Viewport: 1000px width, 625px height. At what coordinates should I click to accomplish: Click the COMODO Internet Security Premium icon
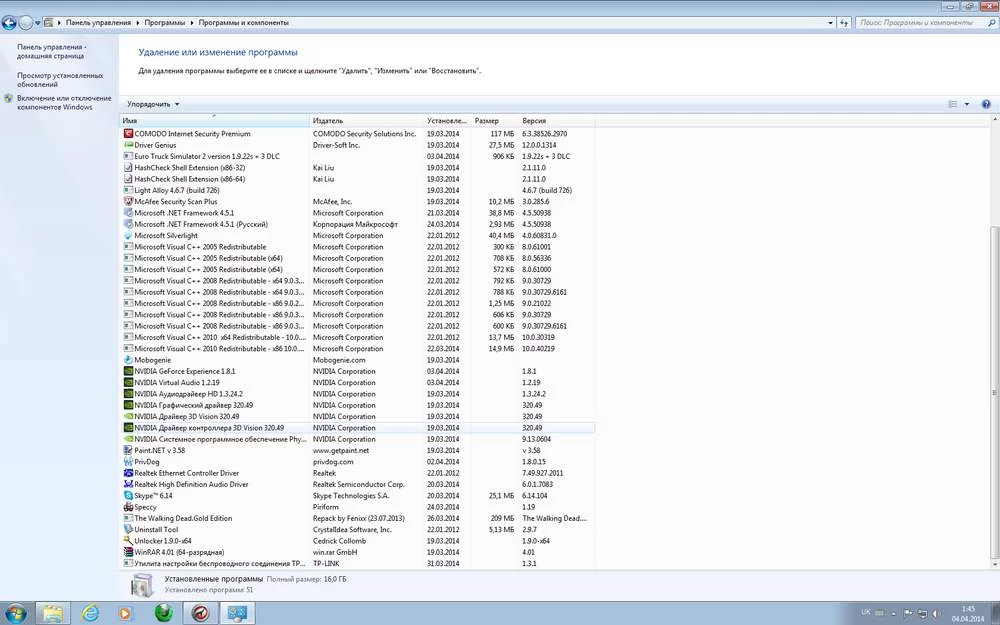(128, 133)
